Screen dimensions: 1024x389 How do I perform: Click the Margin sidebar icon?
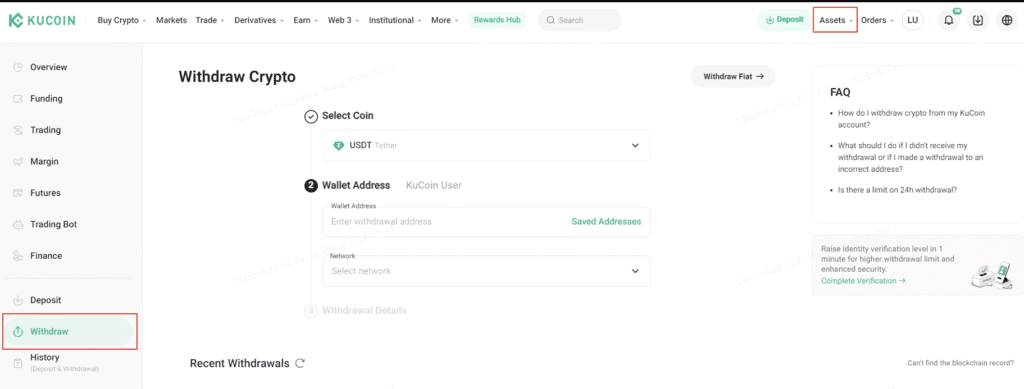[18, 161]
